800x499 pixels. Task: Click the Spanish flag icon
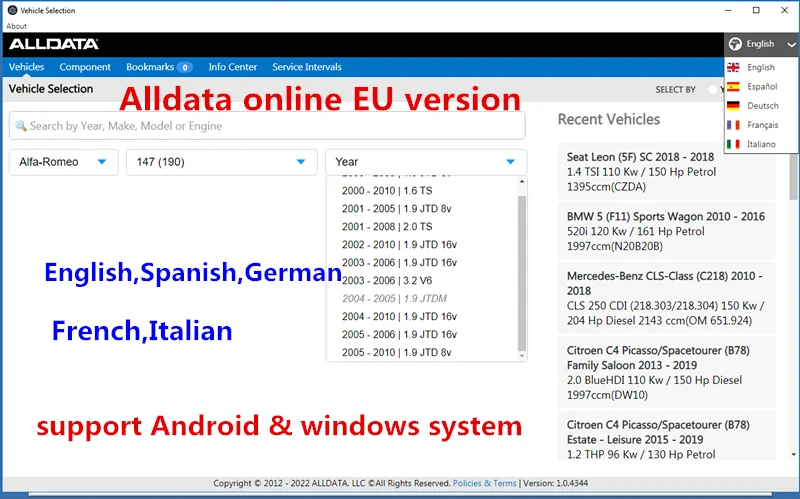733,87
